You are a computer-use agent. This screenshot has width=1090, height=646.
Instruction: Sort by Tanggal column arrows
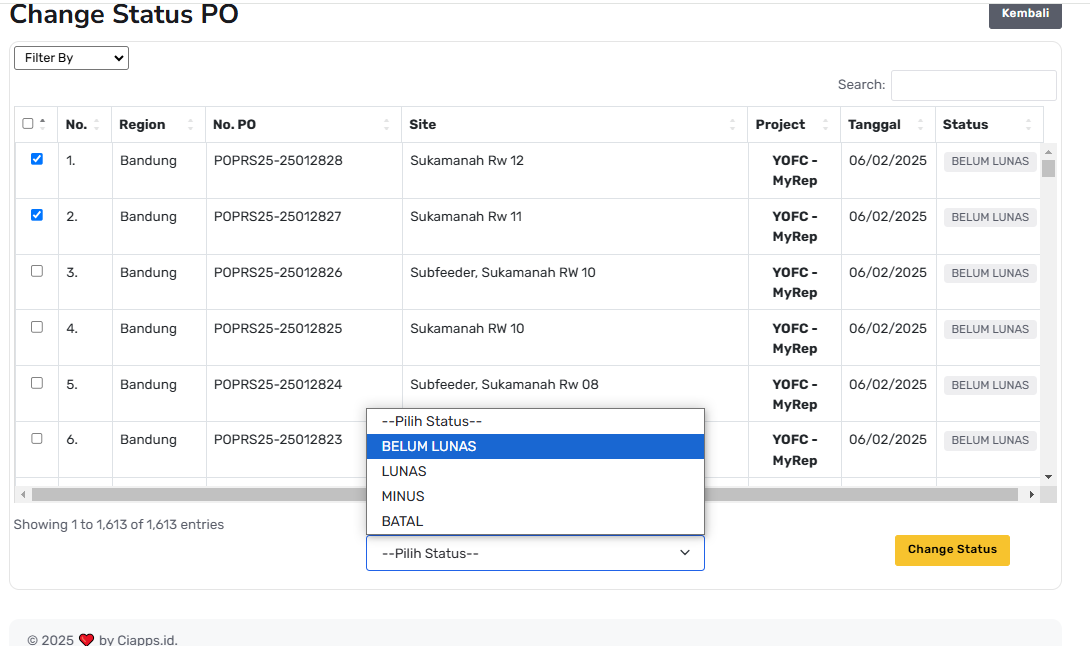tap(920, 125)
